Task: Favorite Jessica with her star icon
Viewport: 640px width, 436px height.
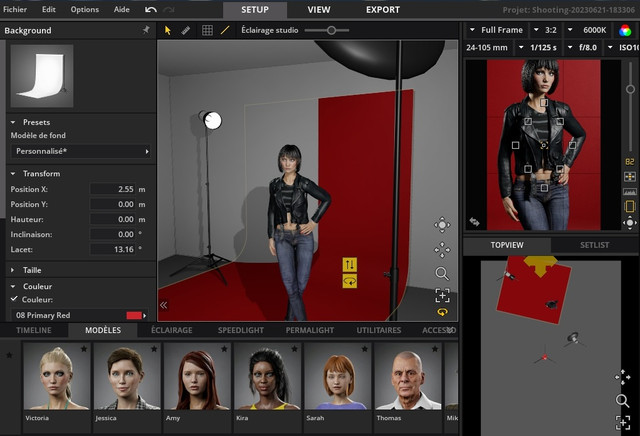Action: pyautogui.click(x=154, y=349)
